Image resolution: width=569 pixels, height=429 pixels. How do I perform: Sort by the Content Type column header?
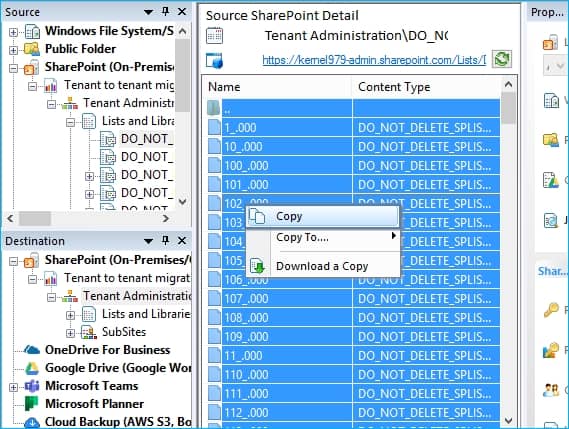[x=426, y=87]
